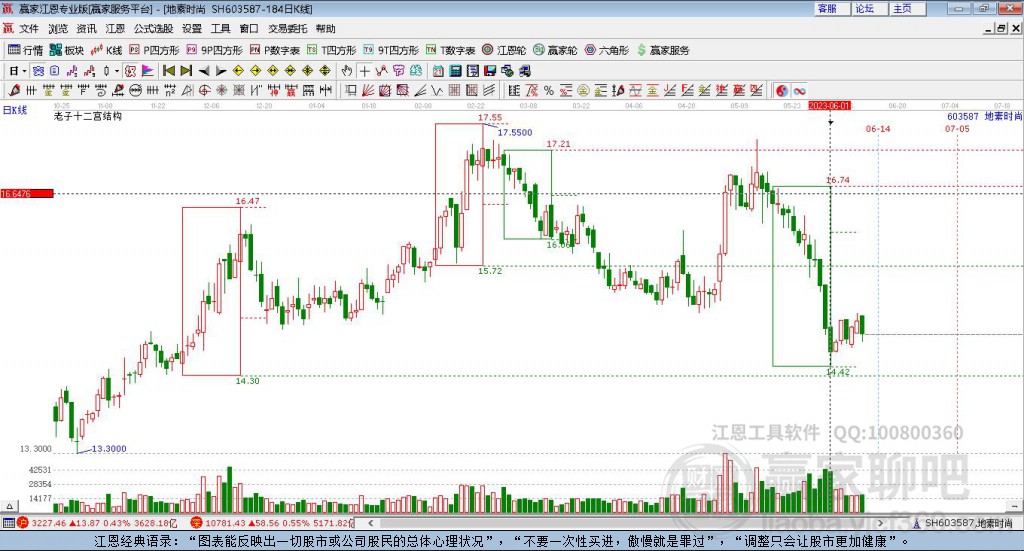The image size is (1024, 551).
Task: Open the 9T四方形 tool
Action: click(x=391, y=50)
